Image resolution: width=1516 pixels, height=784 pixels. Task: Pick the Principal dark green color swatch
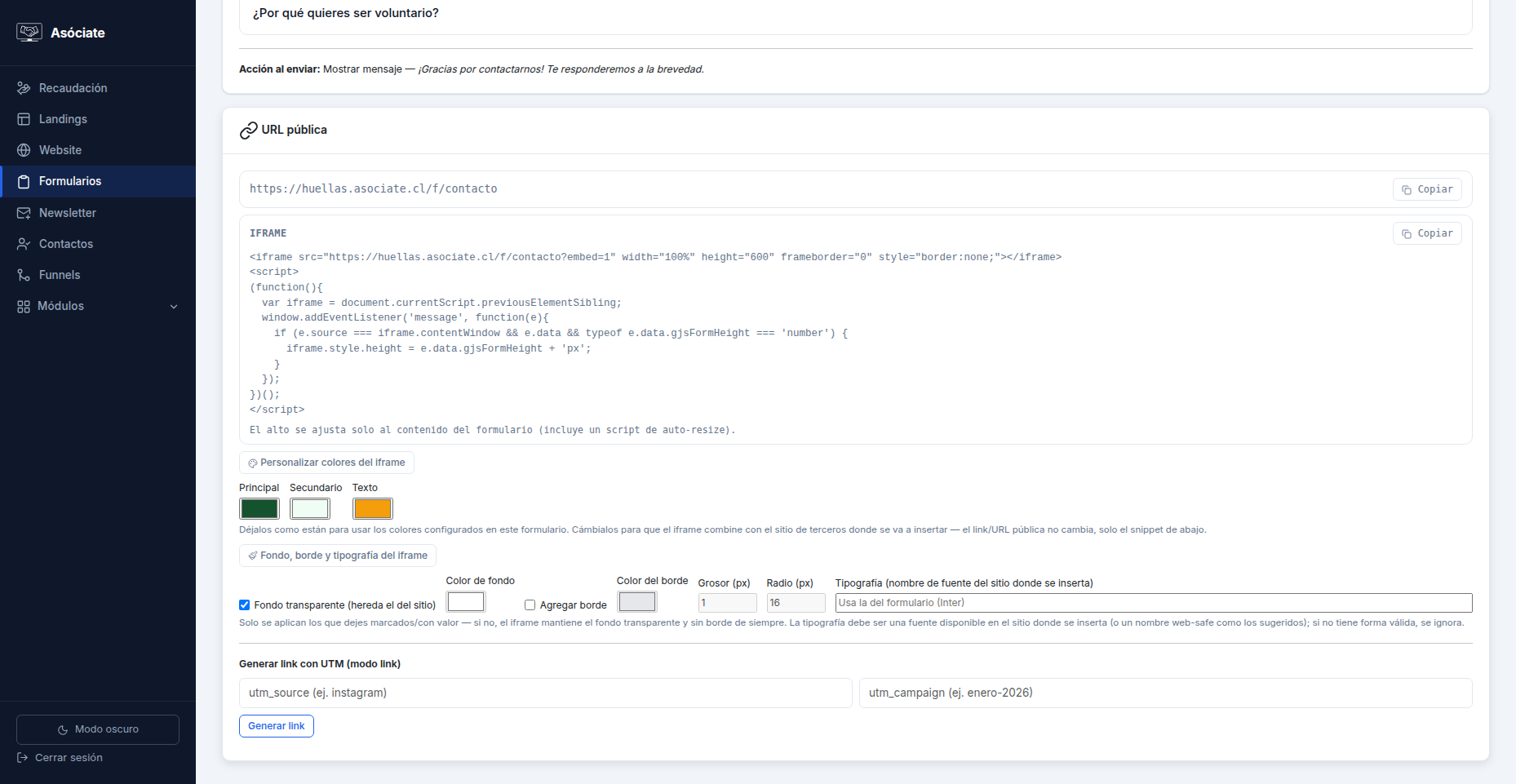[x=259, y=508]
